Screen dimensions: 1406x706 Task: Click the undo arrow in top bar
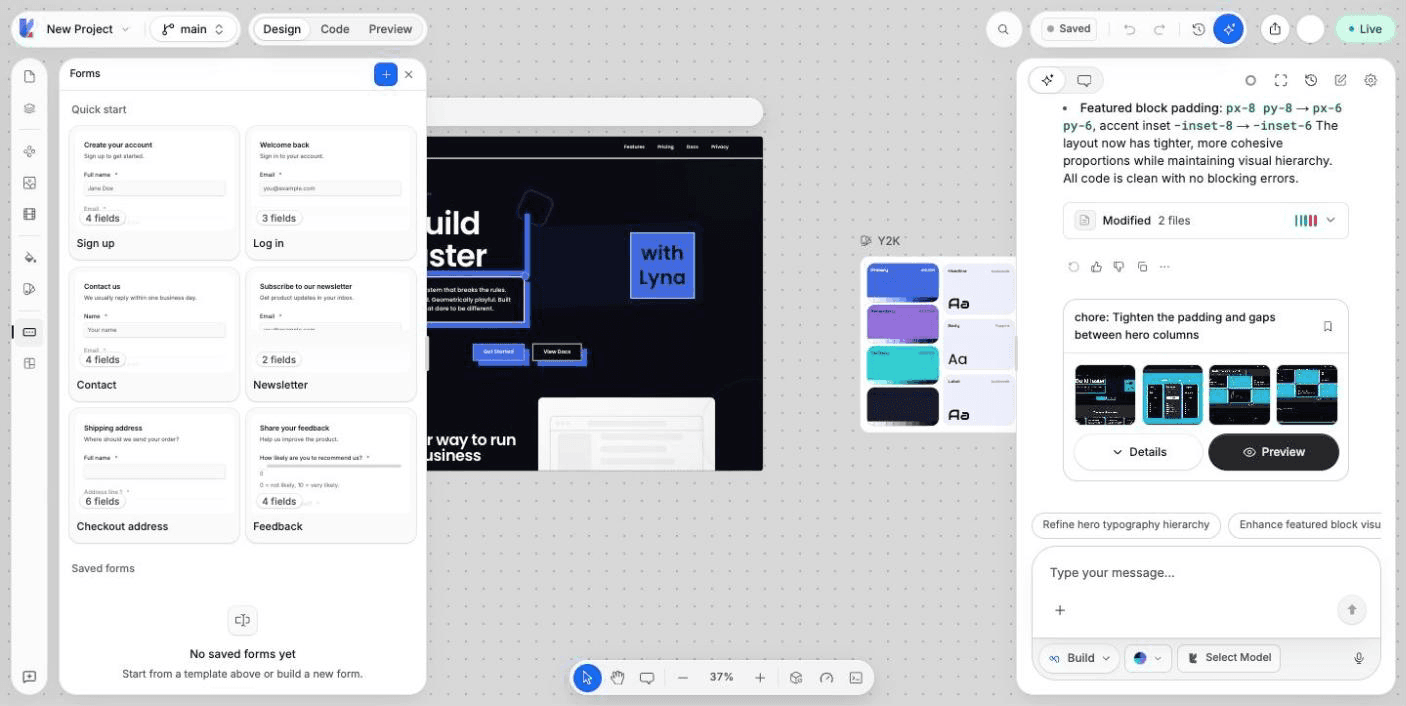(x=1130, y=29)
